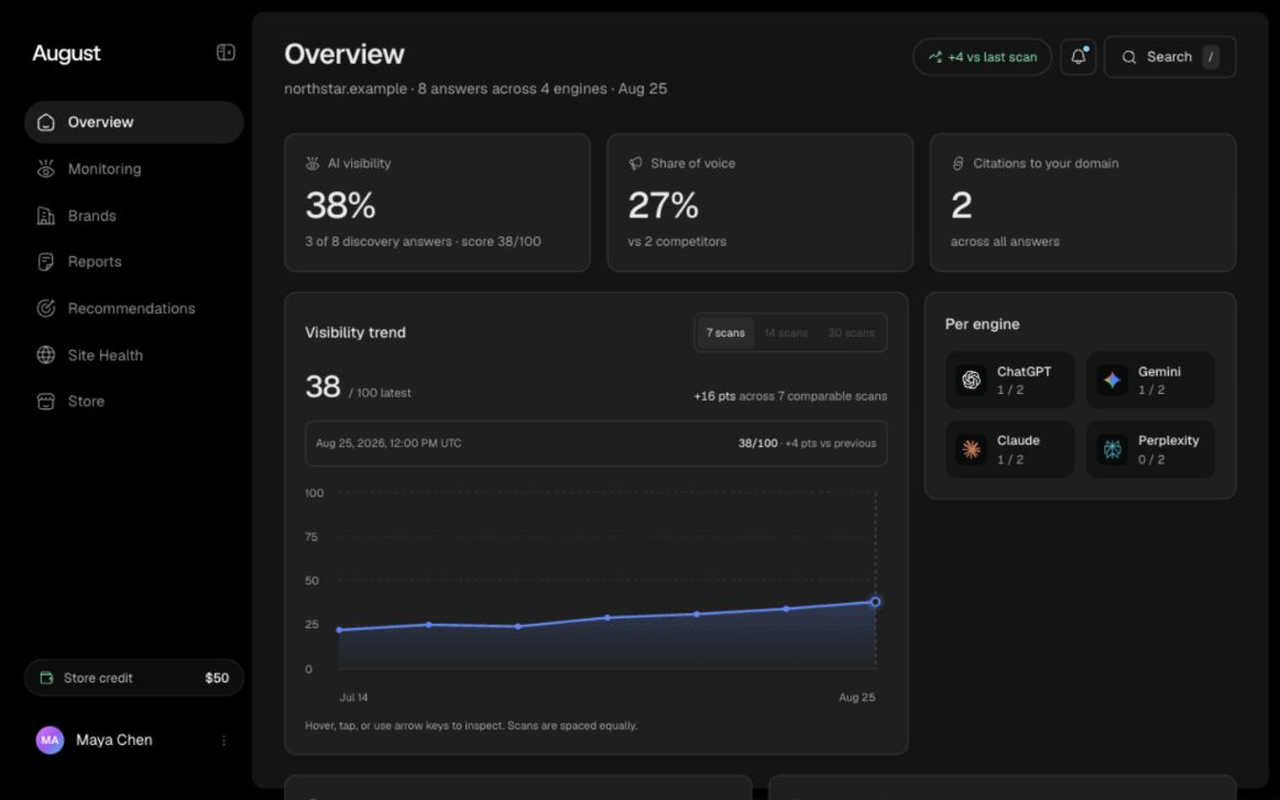1280x800 pixels.
Task: Click the Store shop icon
Action: [45, 401]
